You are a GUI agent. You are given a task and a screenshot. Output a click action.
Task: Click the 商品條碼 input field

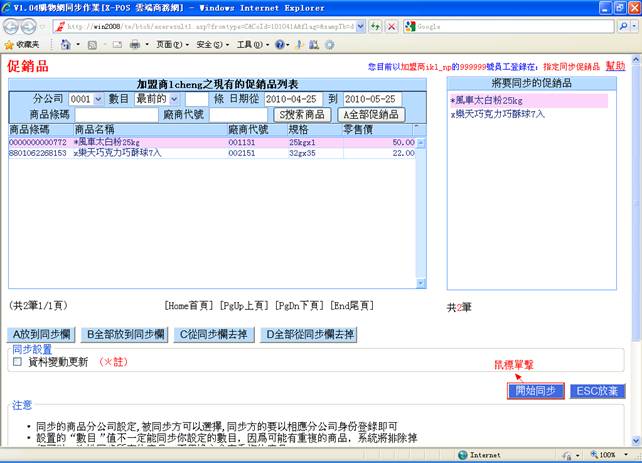(116, 115)
